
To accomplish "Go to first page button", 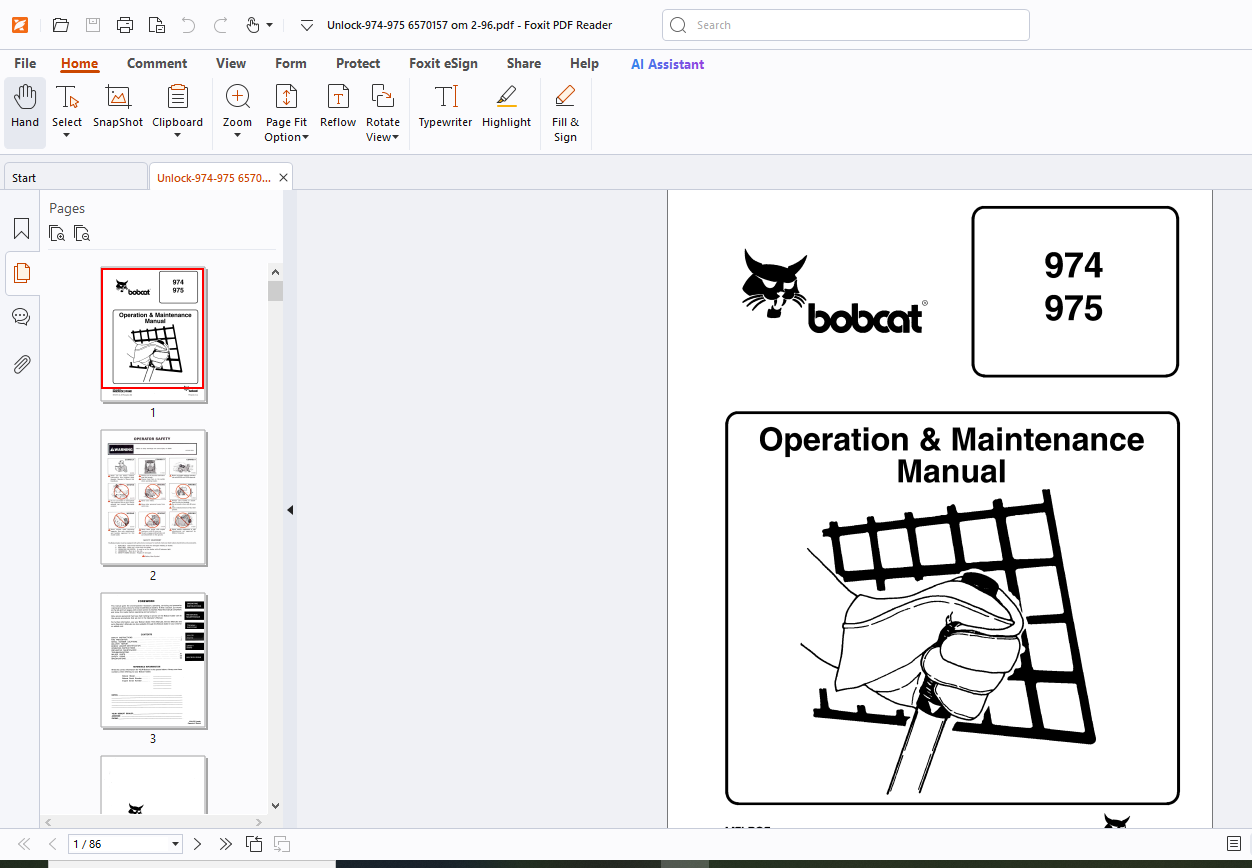I will [24, 844].
